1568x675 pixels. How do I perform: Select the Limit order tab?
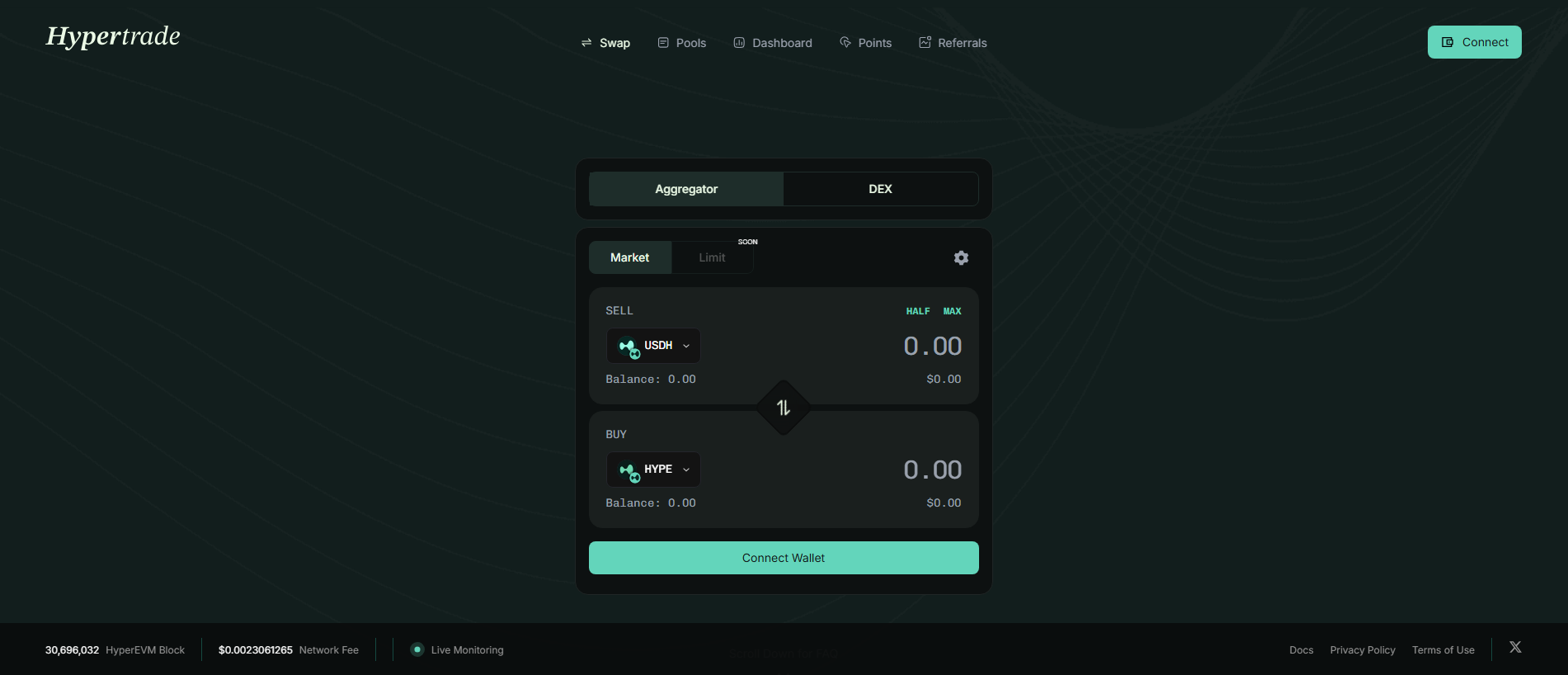tap(712, 257)
